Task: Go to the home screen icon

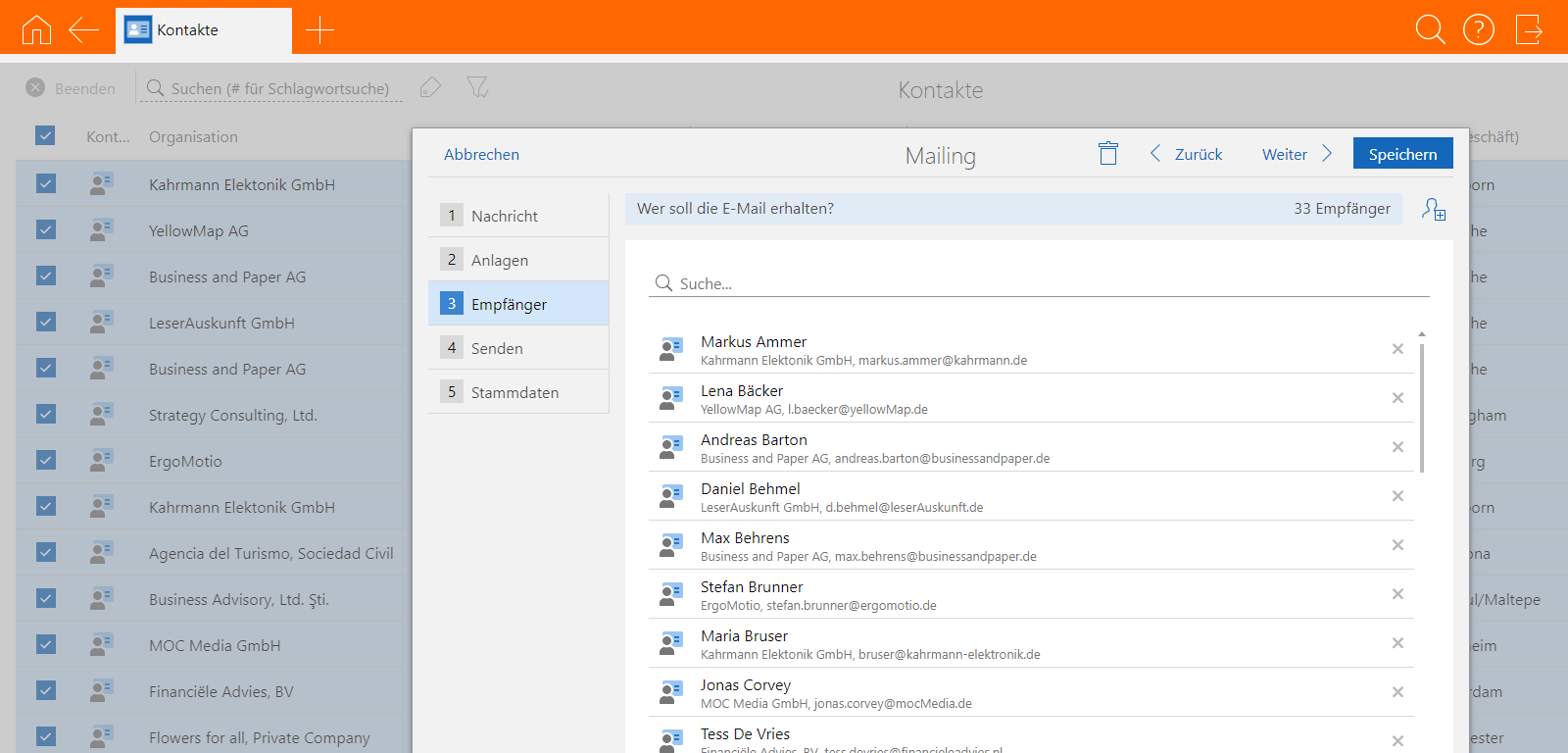Action: pos(36,29)
